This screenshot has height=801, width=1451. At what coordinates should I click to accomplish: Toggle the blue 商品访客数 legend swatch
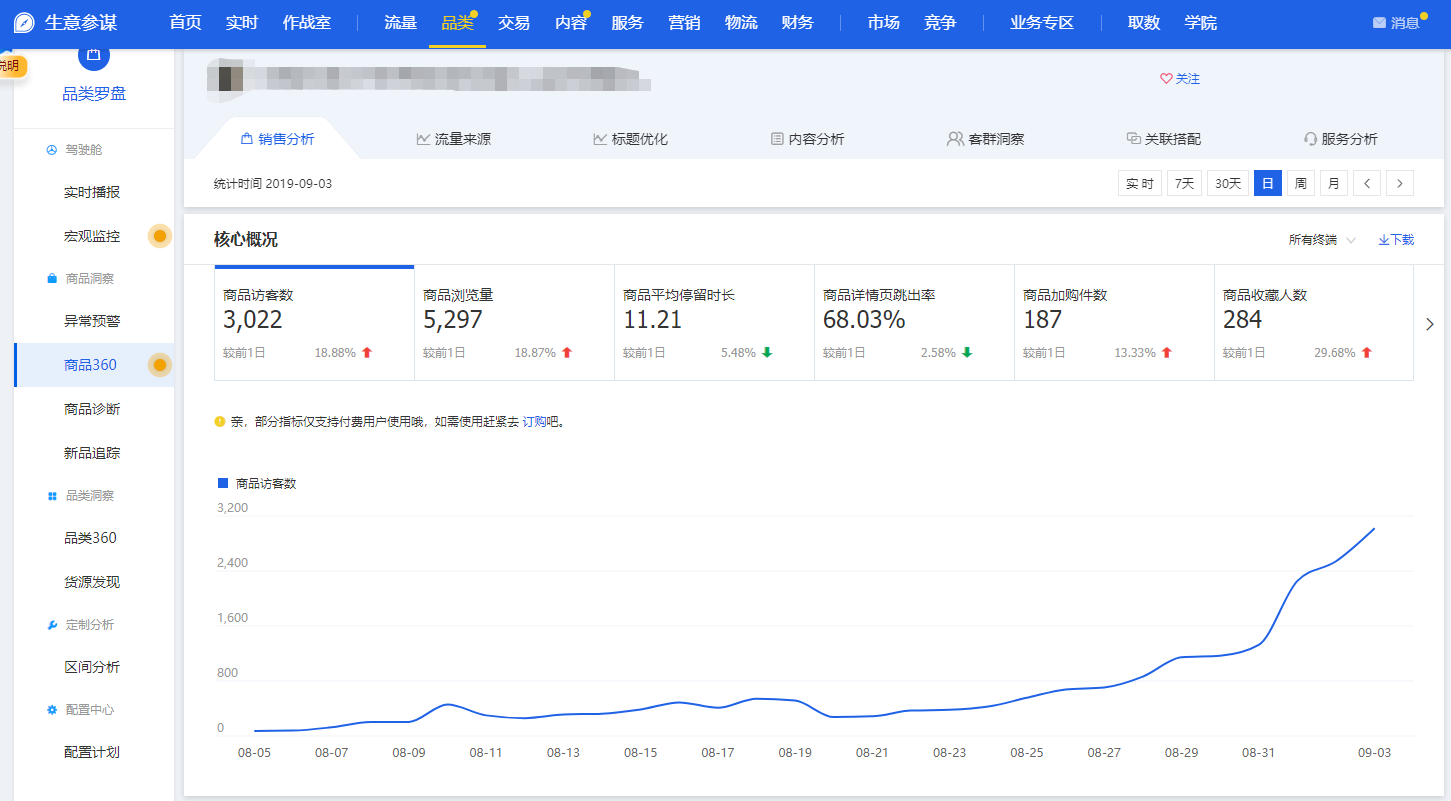coord(223,483)
